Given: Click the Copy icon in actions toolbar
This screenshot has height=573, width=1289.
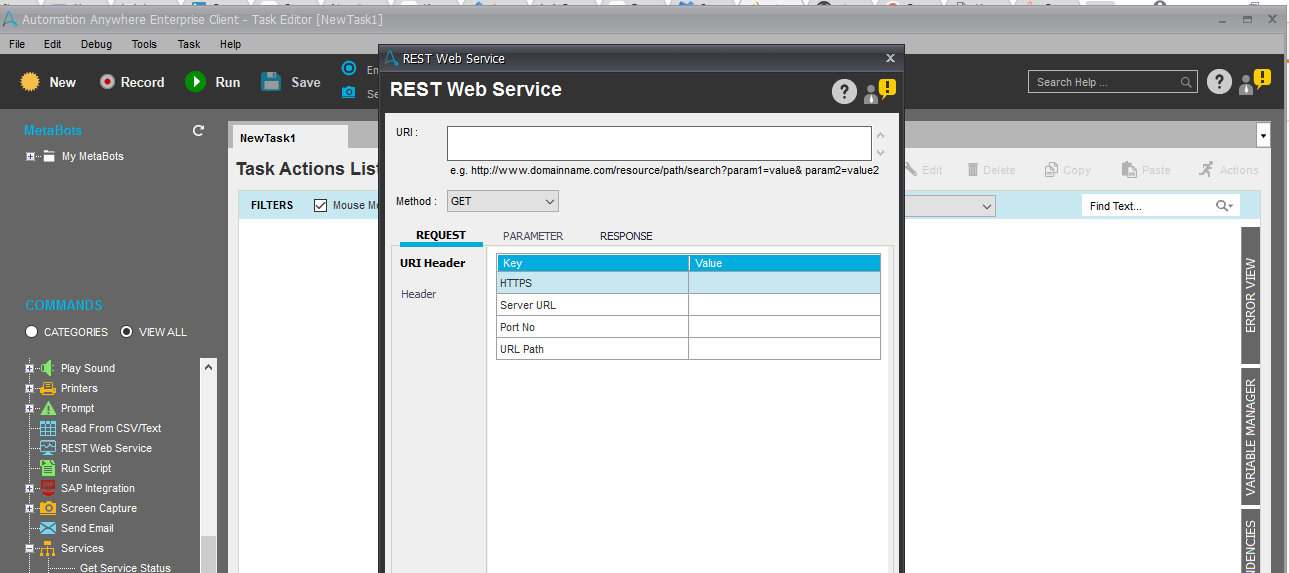Looking at the screenshot, I should tap(1052, 170).
